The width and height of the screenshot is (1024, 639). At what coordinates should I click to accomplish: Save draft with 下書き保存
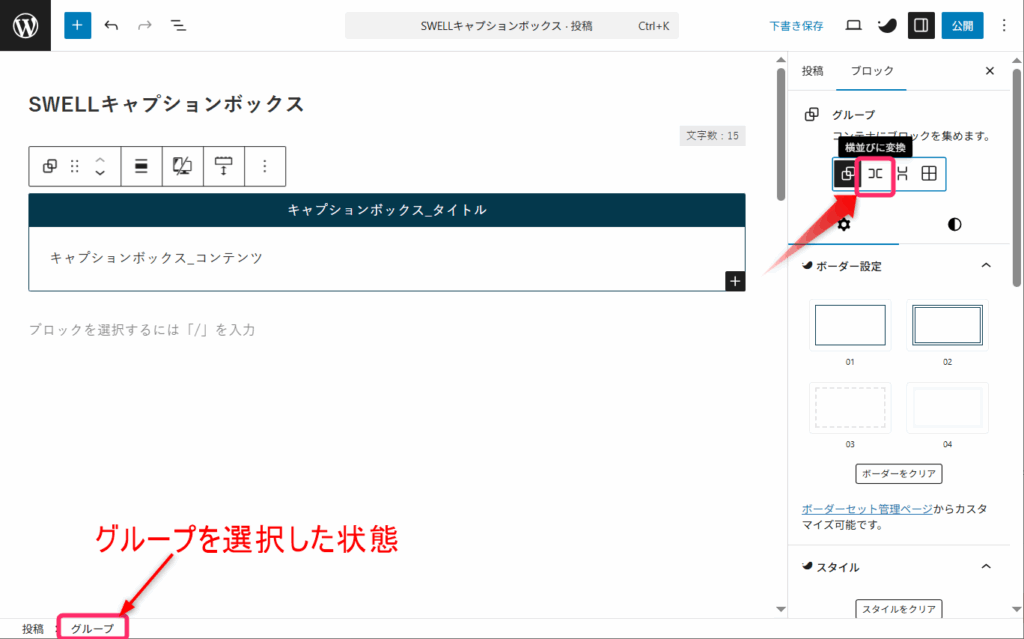tap(796, 26)
